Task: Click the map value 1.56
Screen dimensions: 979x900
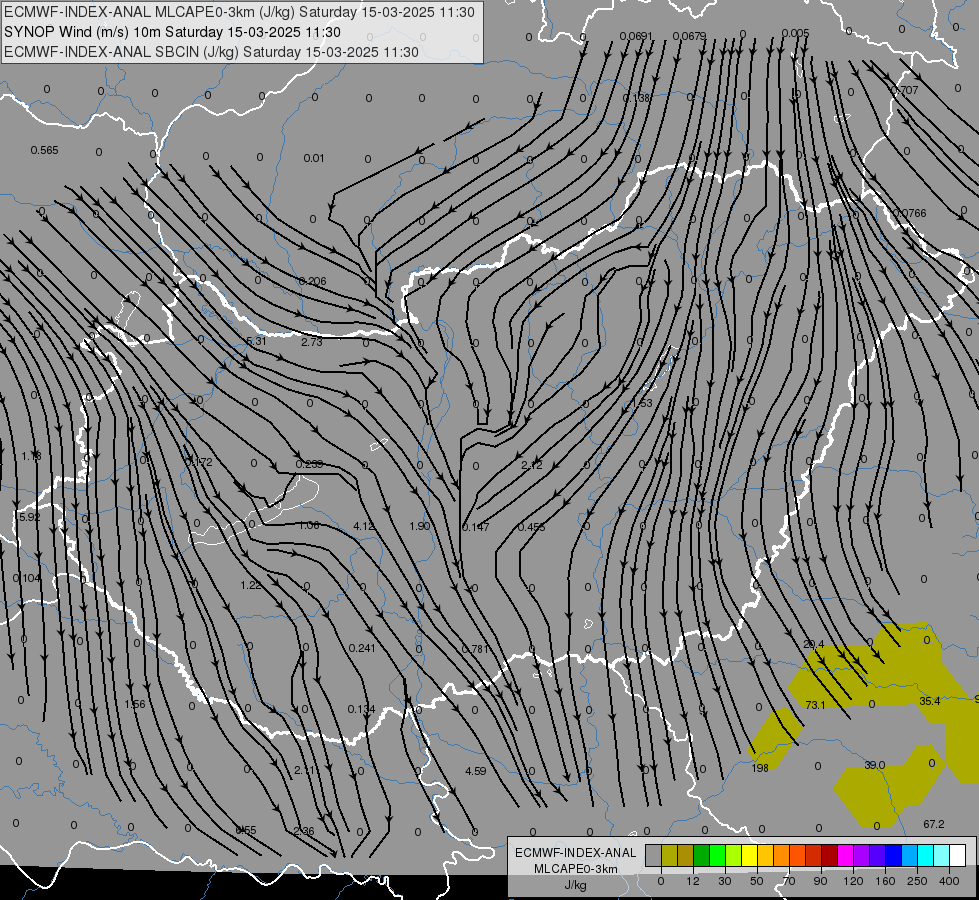Action: pyautogui.click(x=135, y=704)
